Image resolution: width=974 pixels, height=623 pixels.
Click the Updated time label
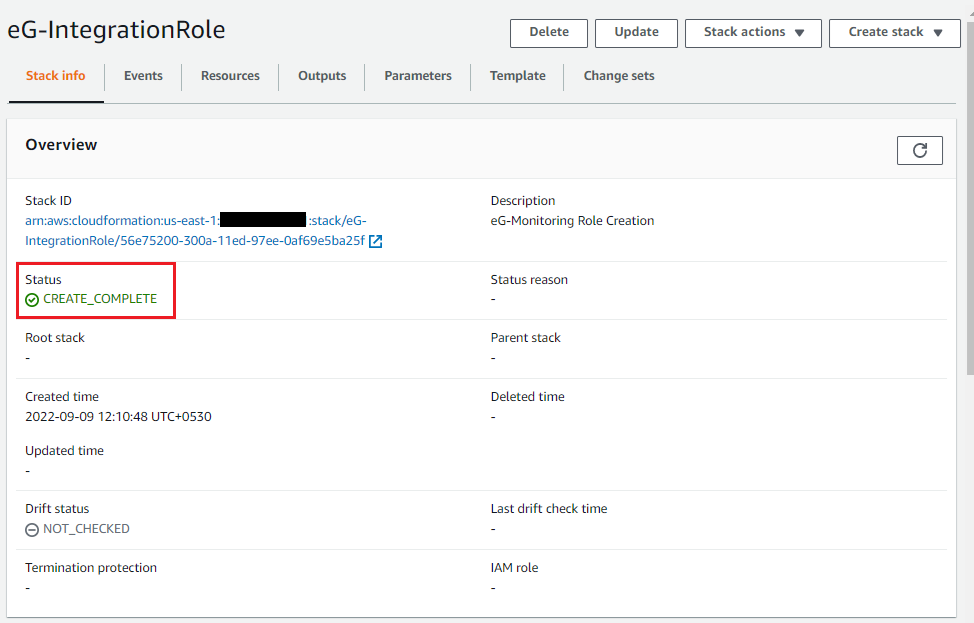point(64,451)
